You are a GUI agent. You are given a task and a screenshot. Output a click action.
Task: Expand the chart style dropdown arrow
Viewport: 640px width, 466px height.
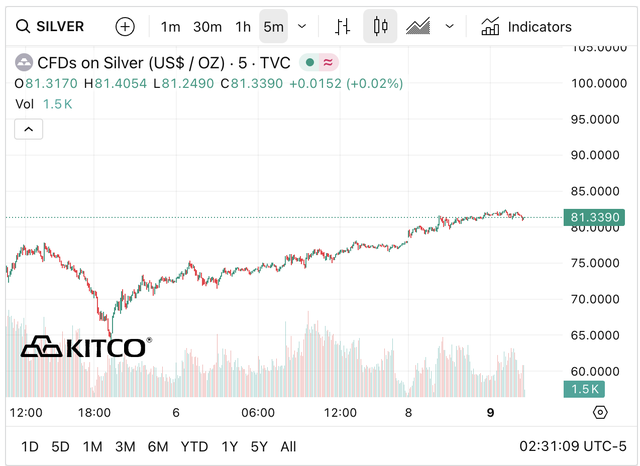click(x=449, y=27)
